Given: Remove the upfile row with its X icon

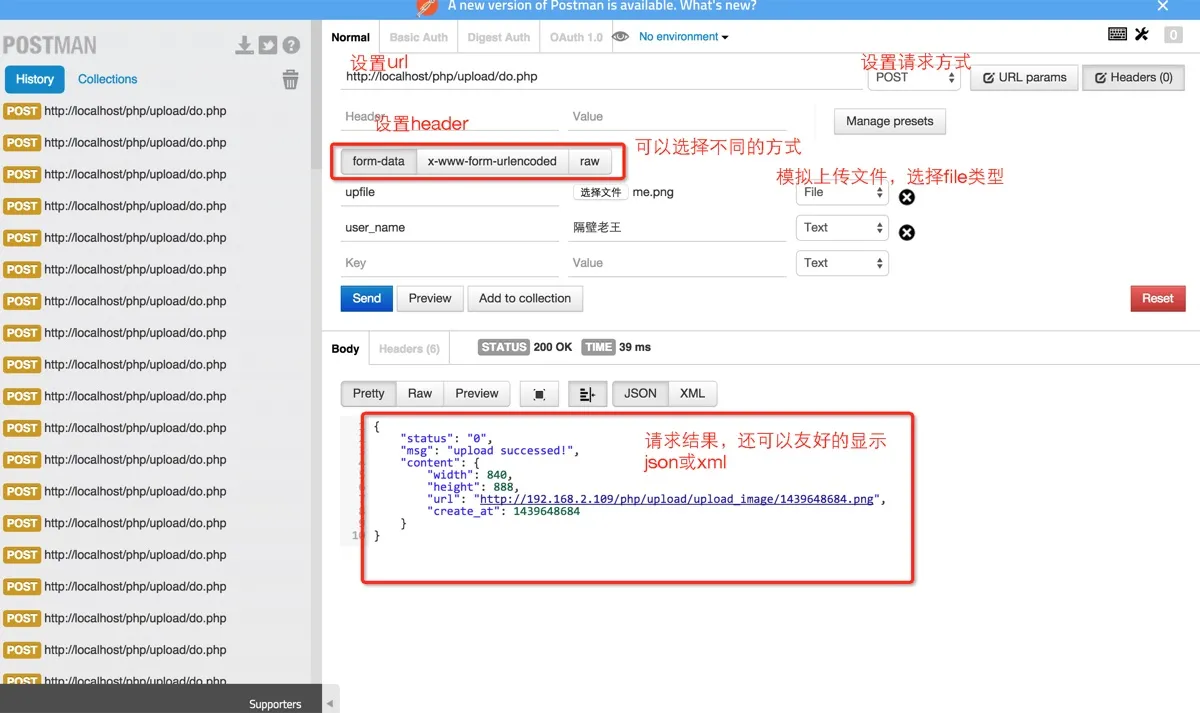Looking at the screenshot, I should pyautogui.click(x=907, y=197).
